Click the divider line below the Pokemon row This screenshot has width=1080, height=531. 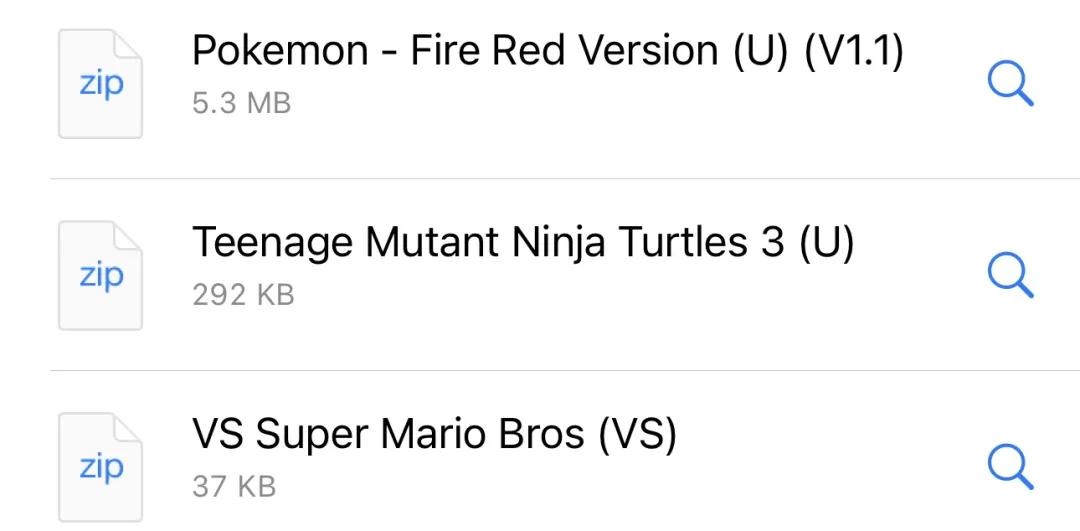[565, 178]
